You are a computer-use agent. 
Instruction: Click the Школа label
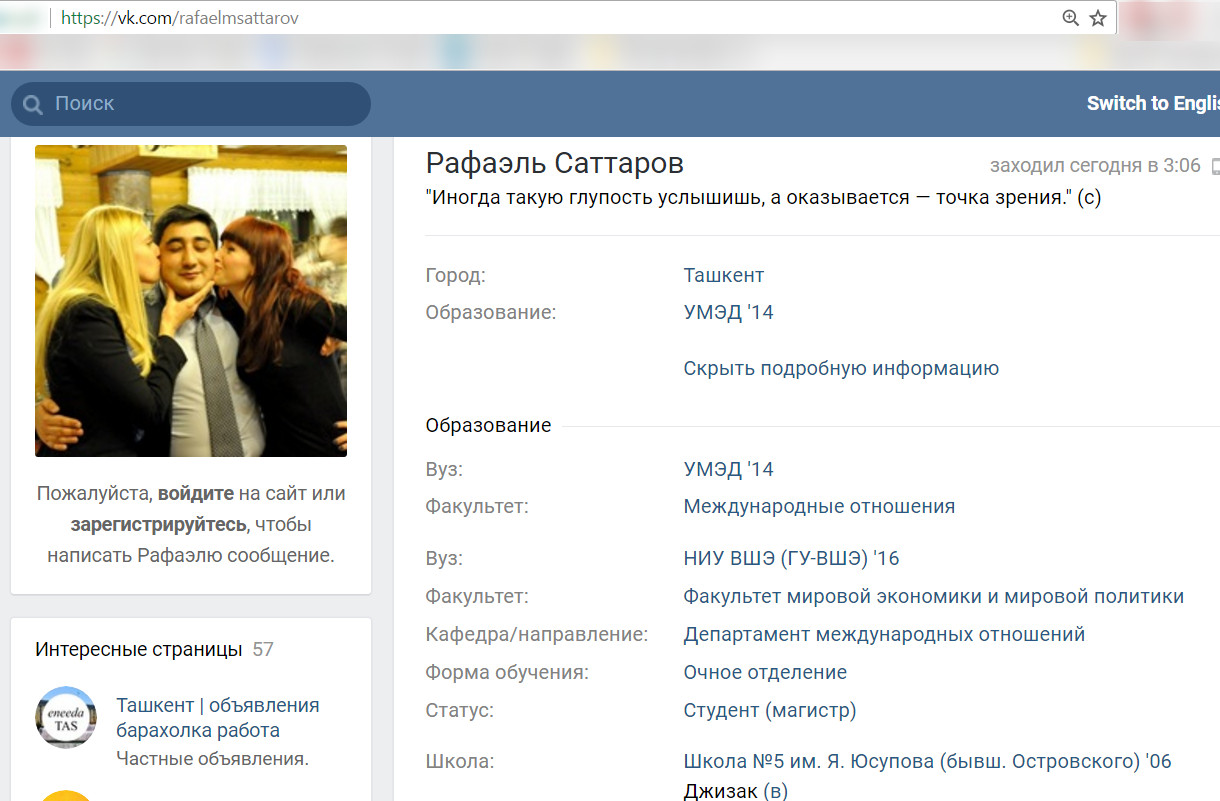point(460,761)
